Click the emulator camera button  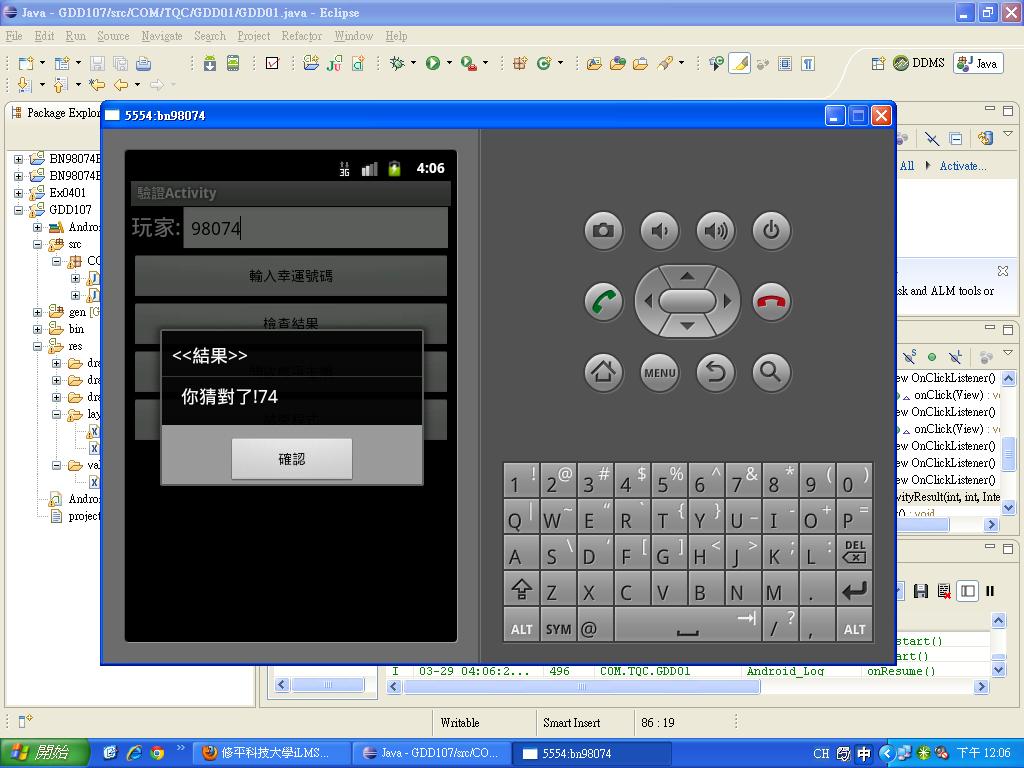click(x=603, y=231)
